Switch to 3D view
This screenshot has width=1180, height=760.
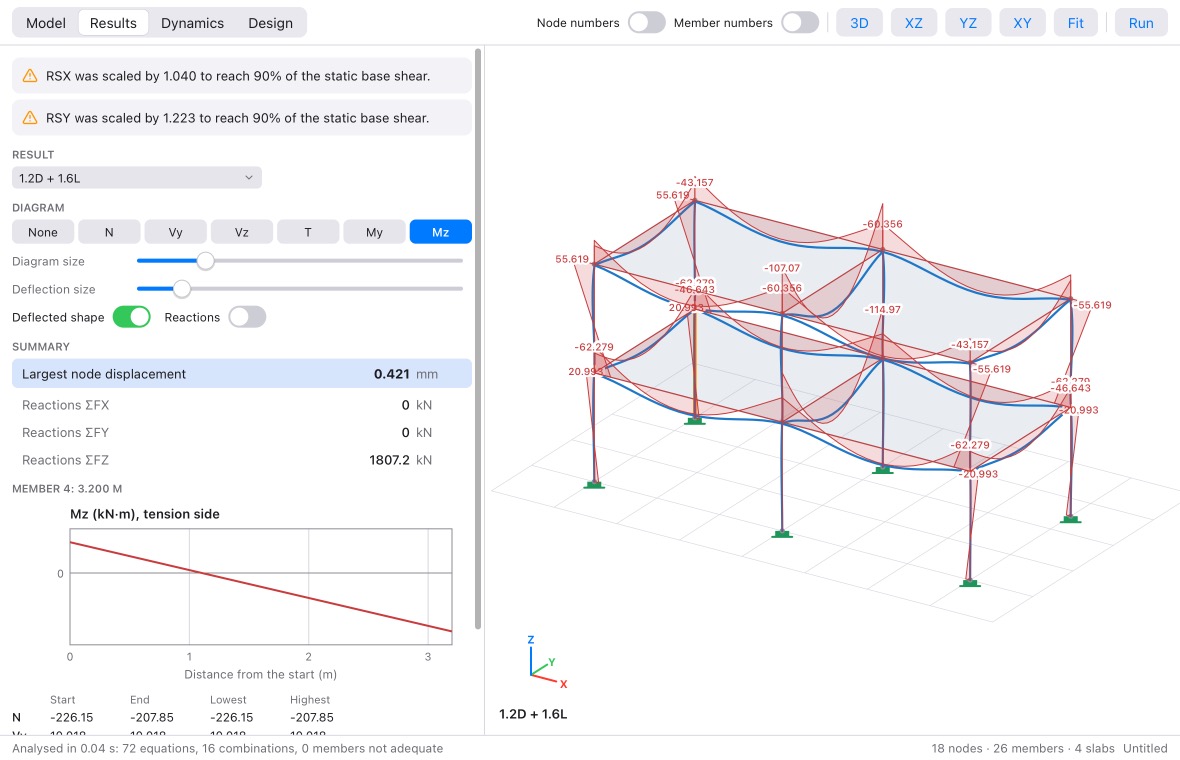(x=859, y=23)
